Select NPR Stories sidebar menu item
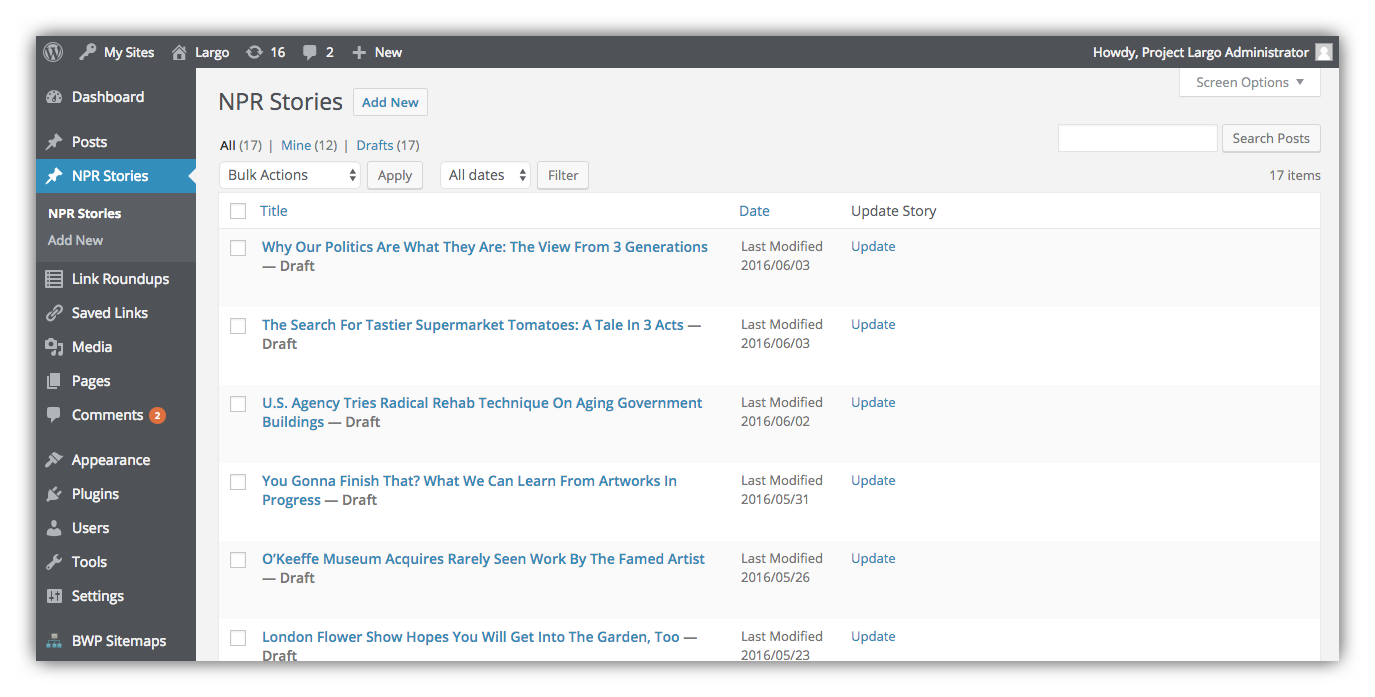The height and width of the screenshot is (697, 1375). pos(116,176)
